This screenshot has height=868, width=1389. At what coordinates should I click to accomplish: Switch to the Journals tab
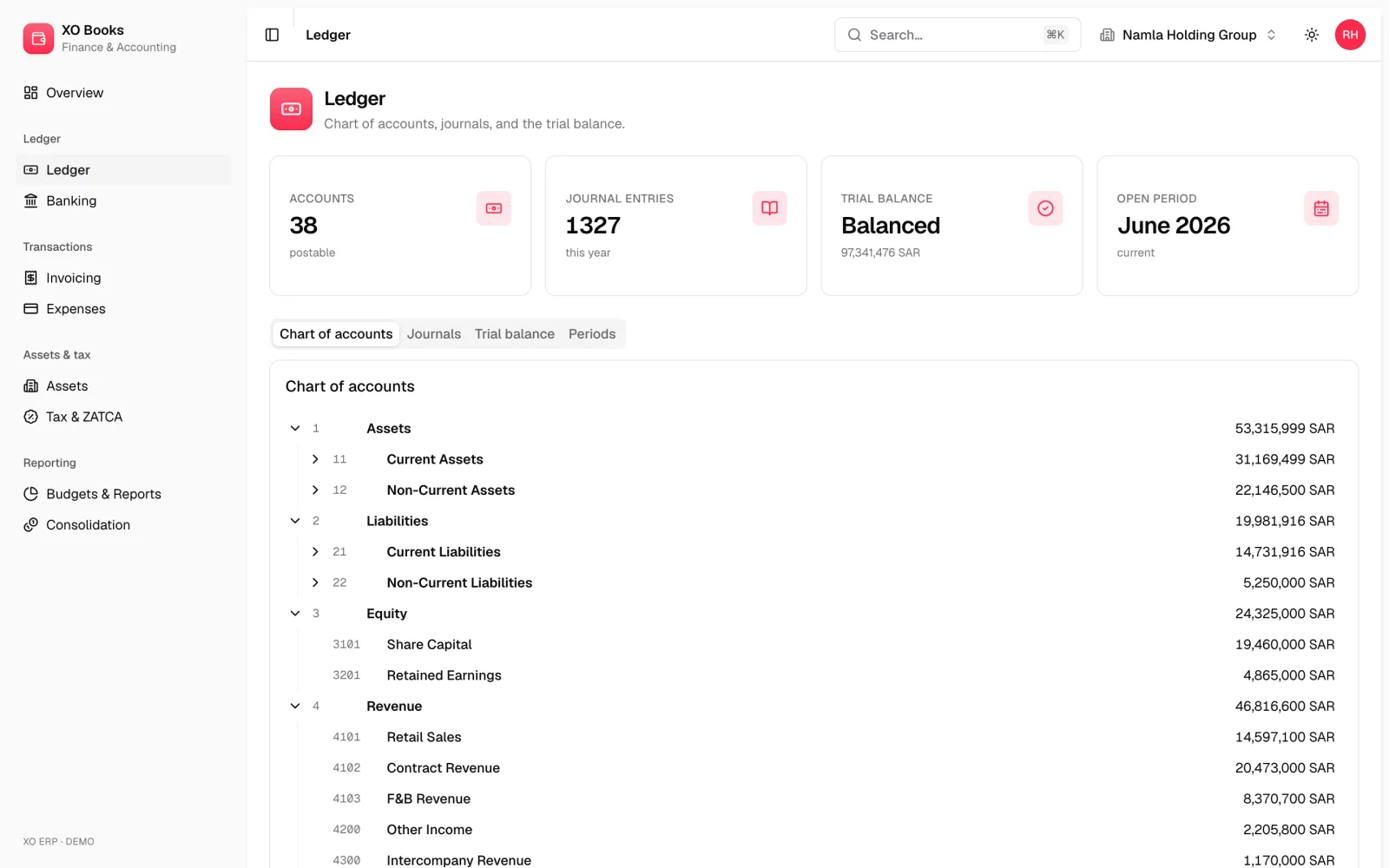434,334
